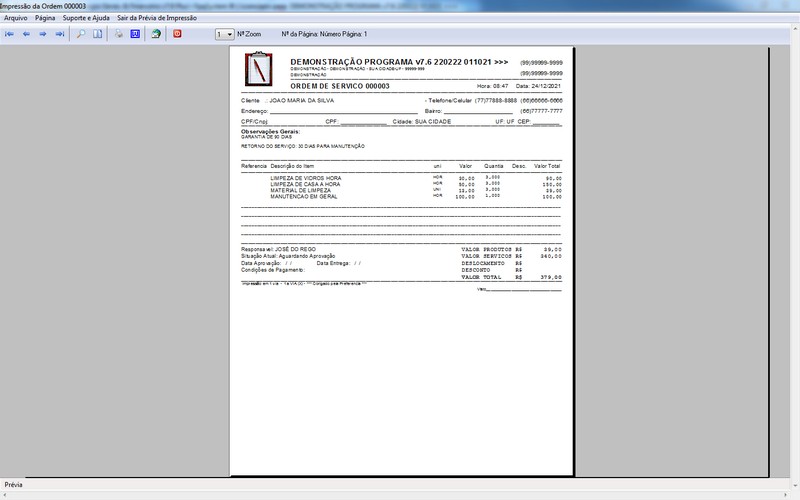This screenshot has height=500, width=800.
Task: Click the printer icon
Action: 118,34
